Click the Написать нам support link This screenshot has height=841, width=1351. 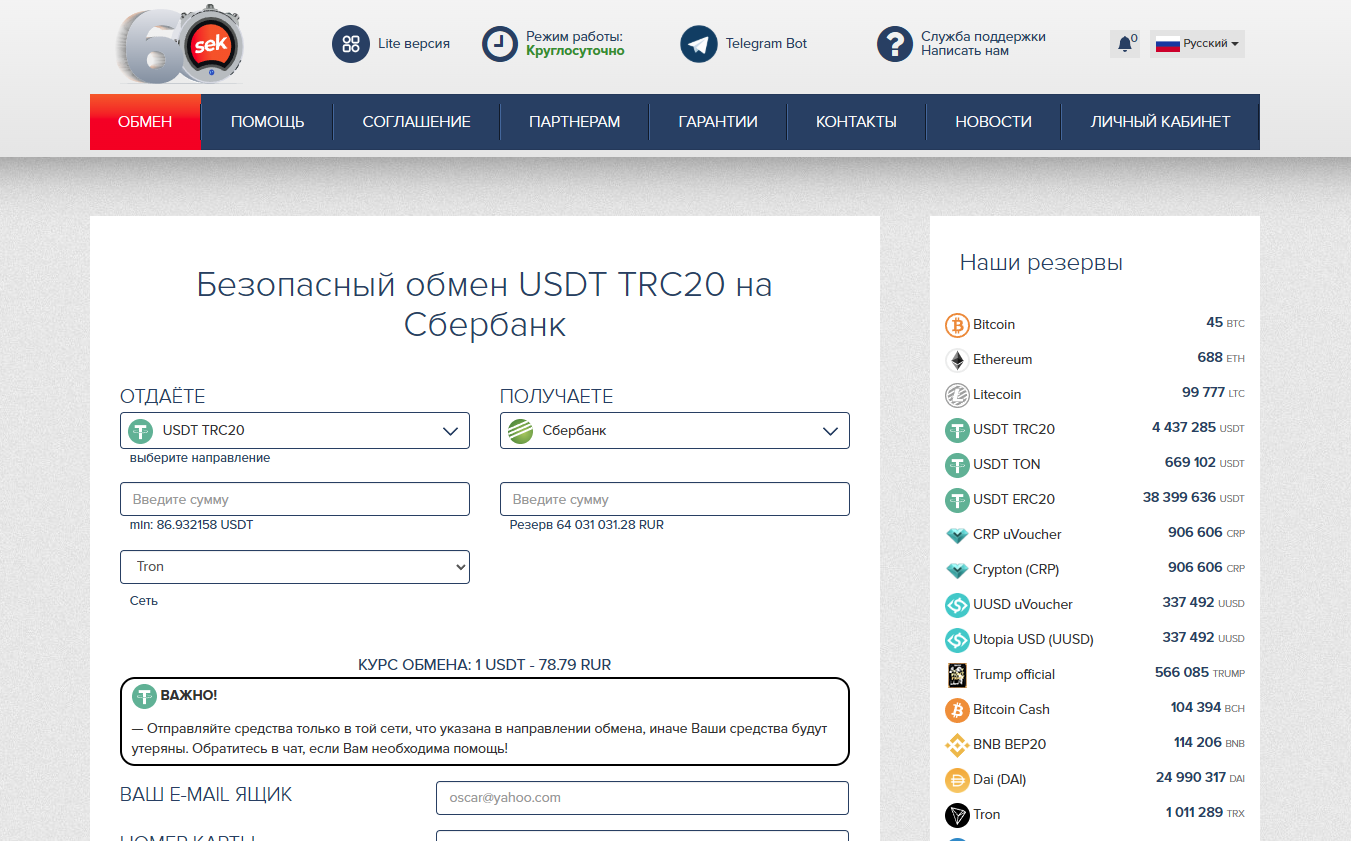[965, 51]
